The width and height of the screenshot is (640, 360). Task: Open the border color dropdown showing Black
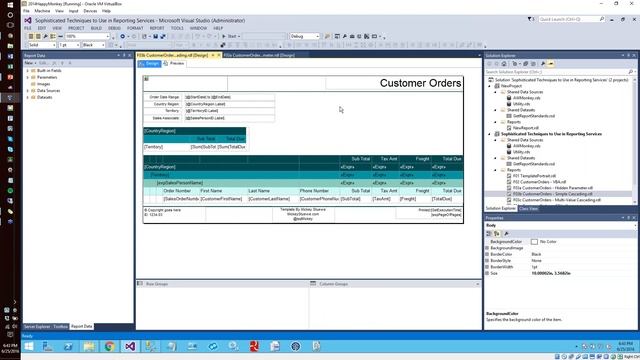click(103, 45)
